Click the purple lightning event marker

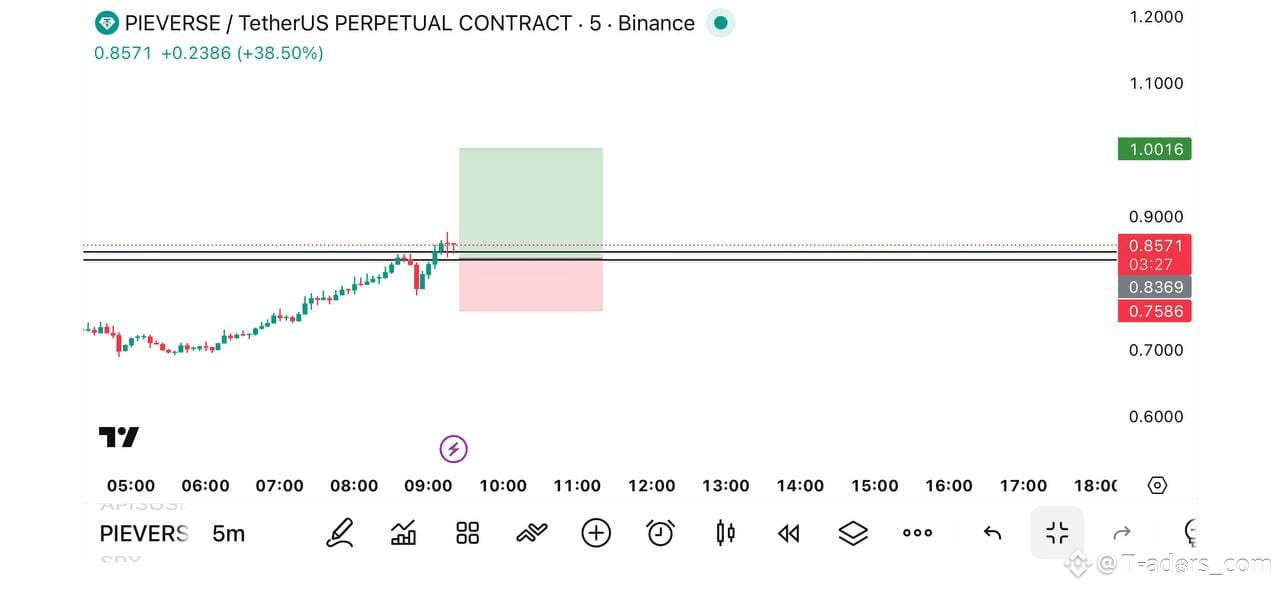(x=453, y=448)
